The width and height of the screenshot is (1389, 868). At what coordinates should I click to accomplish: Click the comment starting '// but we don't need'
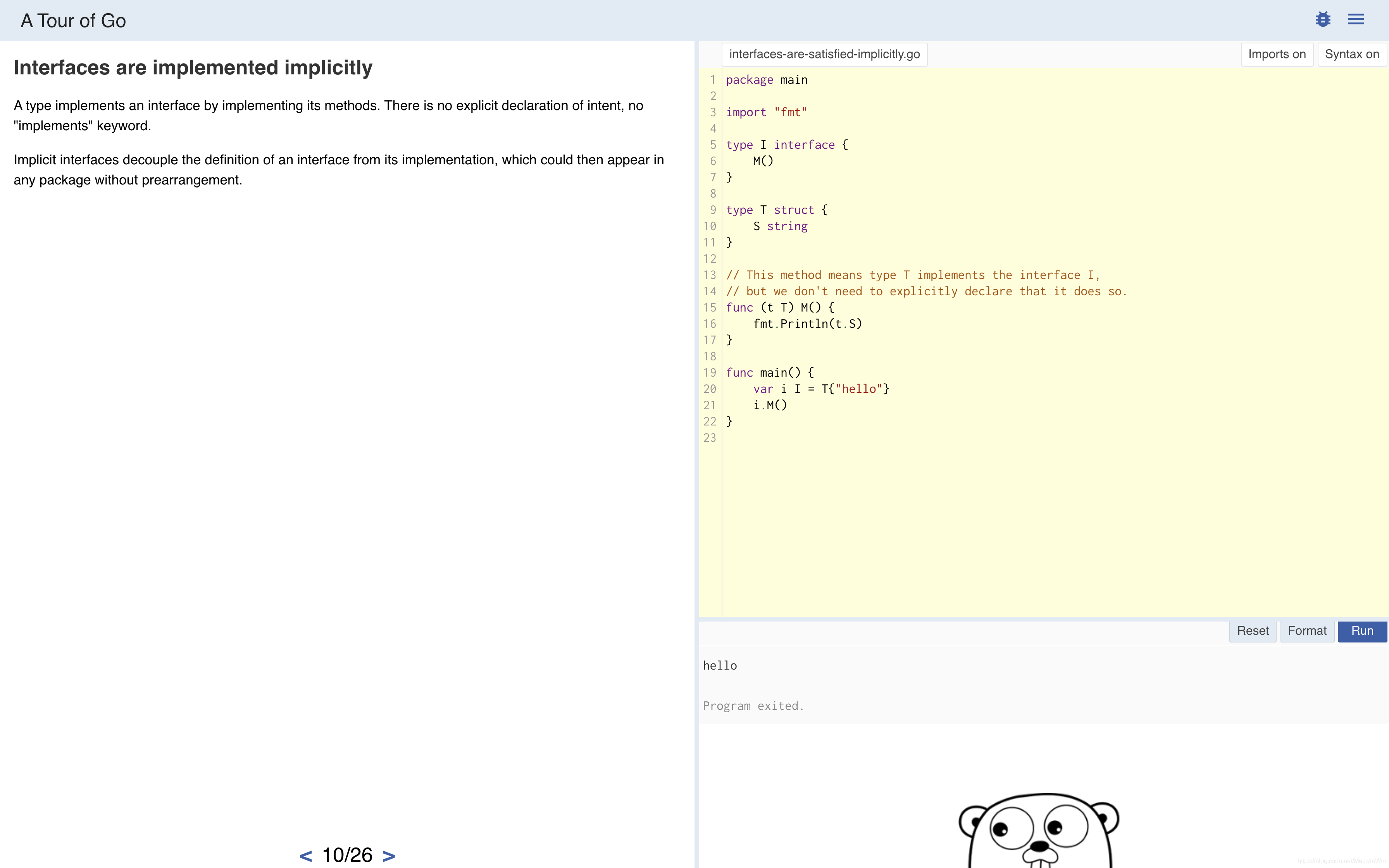click(x=926, y=292)
